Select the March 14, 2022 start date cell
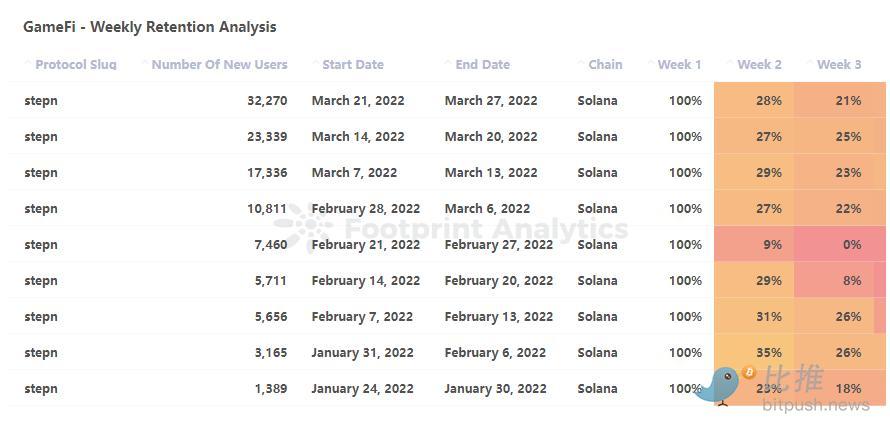The height and width of the screenshot is (432, 890). [358, 136]
